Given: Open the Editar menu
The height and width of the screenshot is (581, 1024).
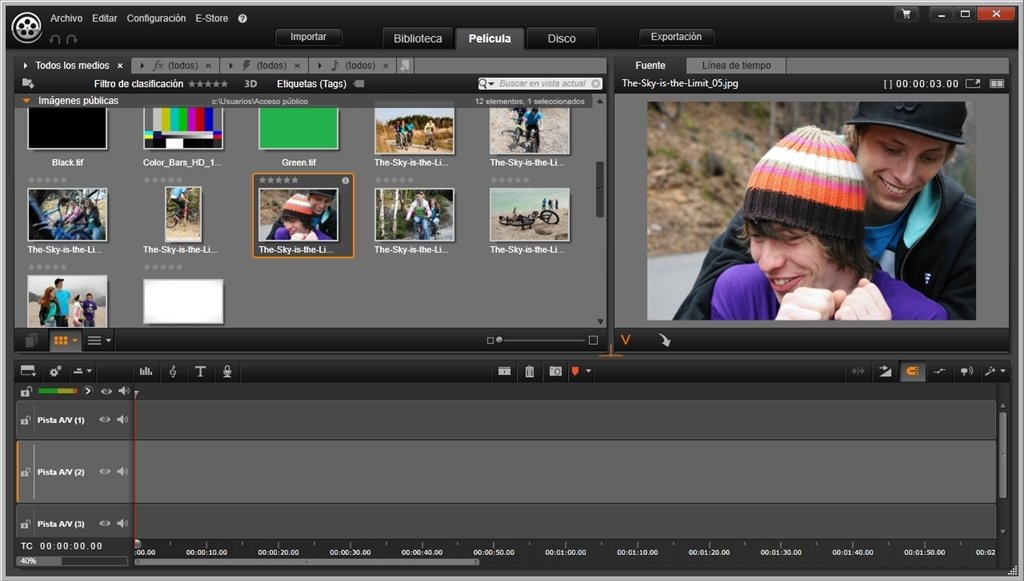Looking at the screenshot, I should pyautogui.click(x=104, y=18).
